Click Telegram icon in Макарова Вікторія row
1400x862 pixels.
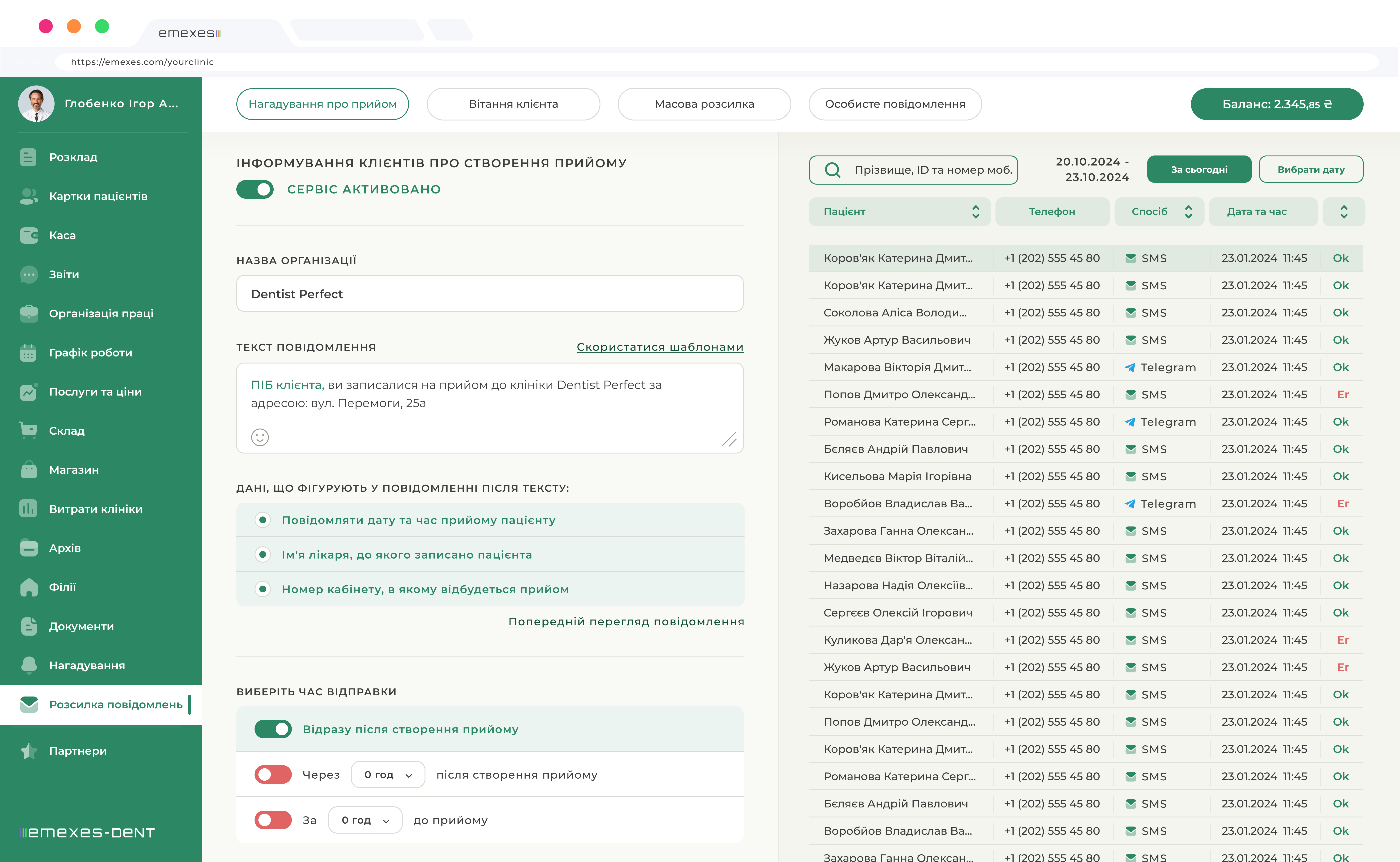pos(1130,368)
